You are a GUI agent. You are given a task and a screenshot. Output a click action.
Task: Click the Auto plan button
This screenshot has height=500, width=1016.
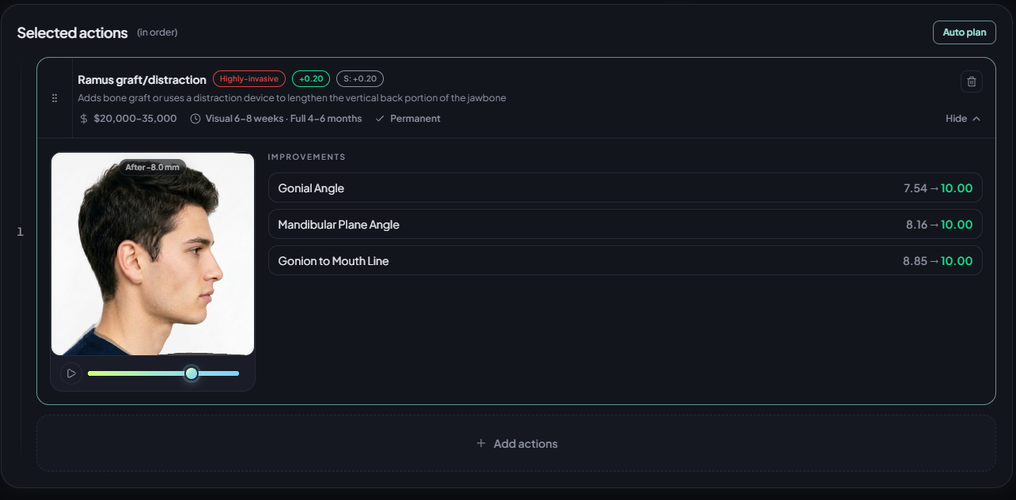tap(964, 32)
